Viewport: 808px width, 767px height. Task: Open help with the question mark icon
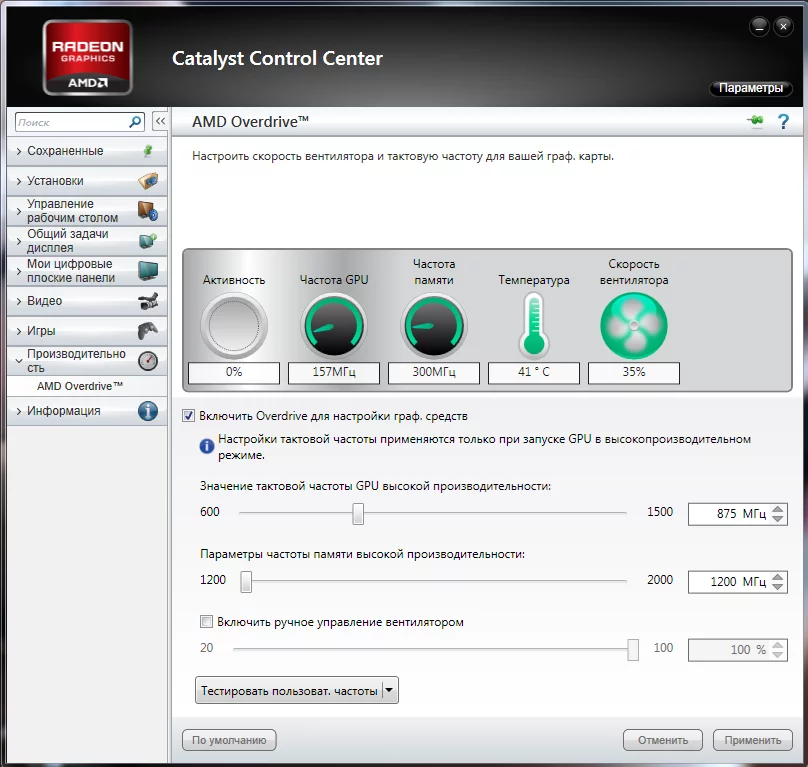click(783, 122)
